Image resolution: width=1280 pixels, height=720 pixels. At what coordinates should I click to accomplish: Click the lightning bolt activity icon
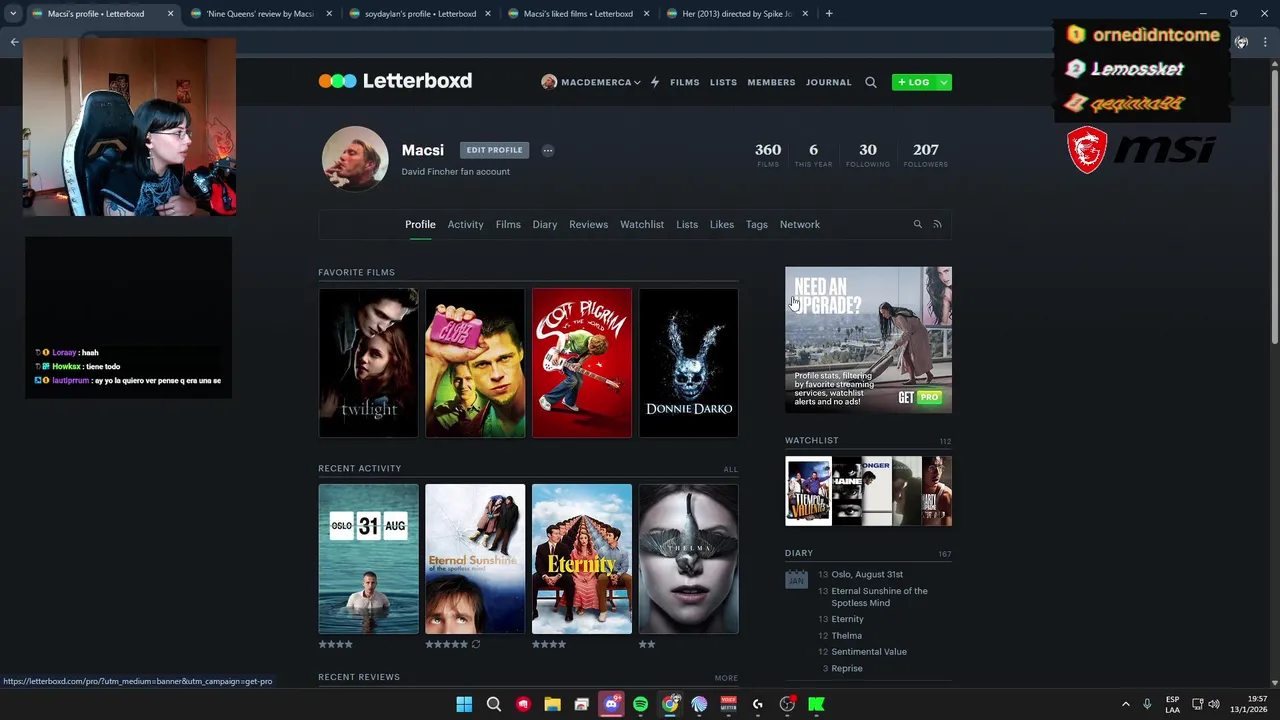655,82
